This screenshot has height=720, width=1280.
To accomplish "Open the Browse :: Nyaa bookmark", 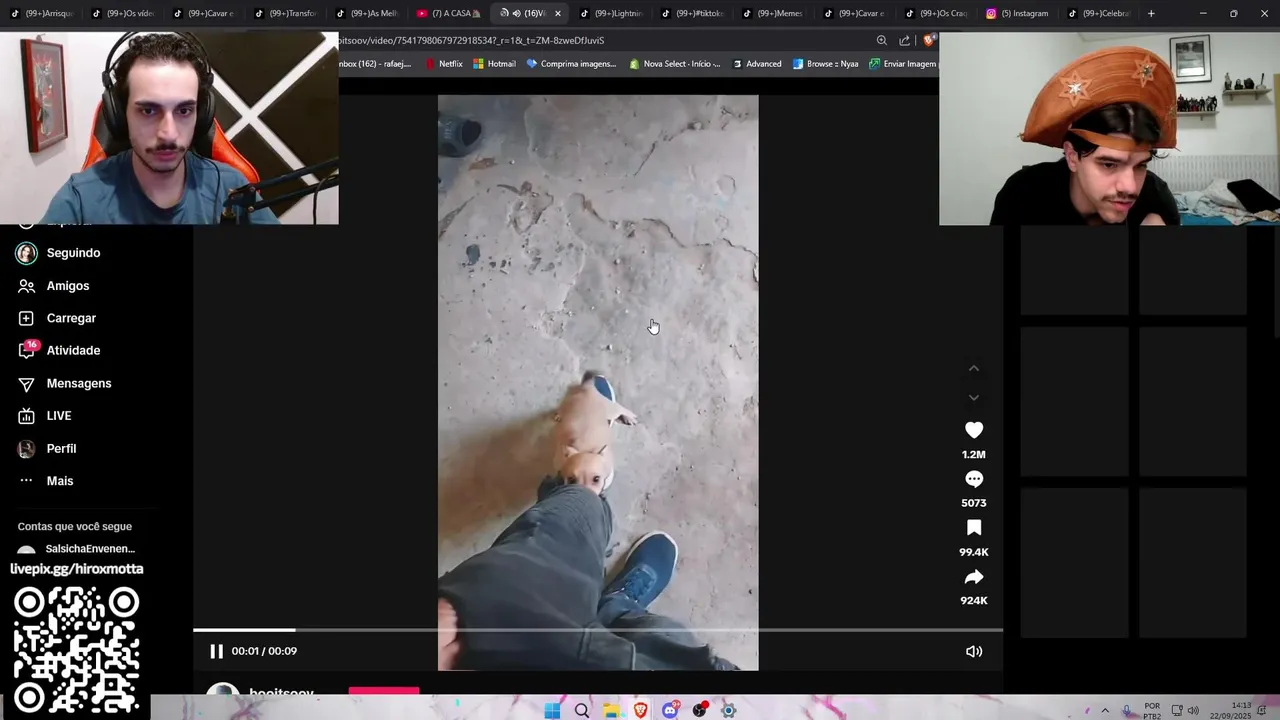I will (825, 64).
